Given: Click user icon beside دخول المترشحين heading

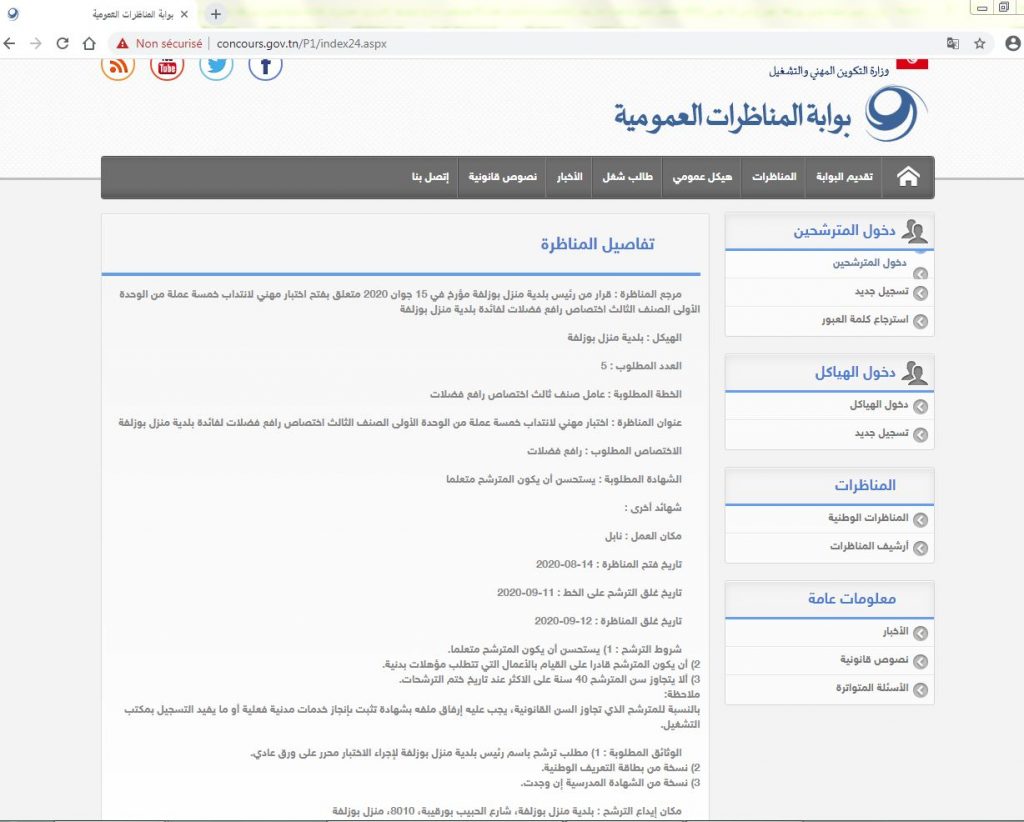Looking at the screenshot, I should tap(914, 231).
